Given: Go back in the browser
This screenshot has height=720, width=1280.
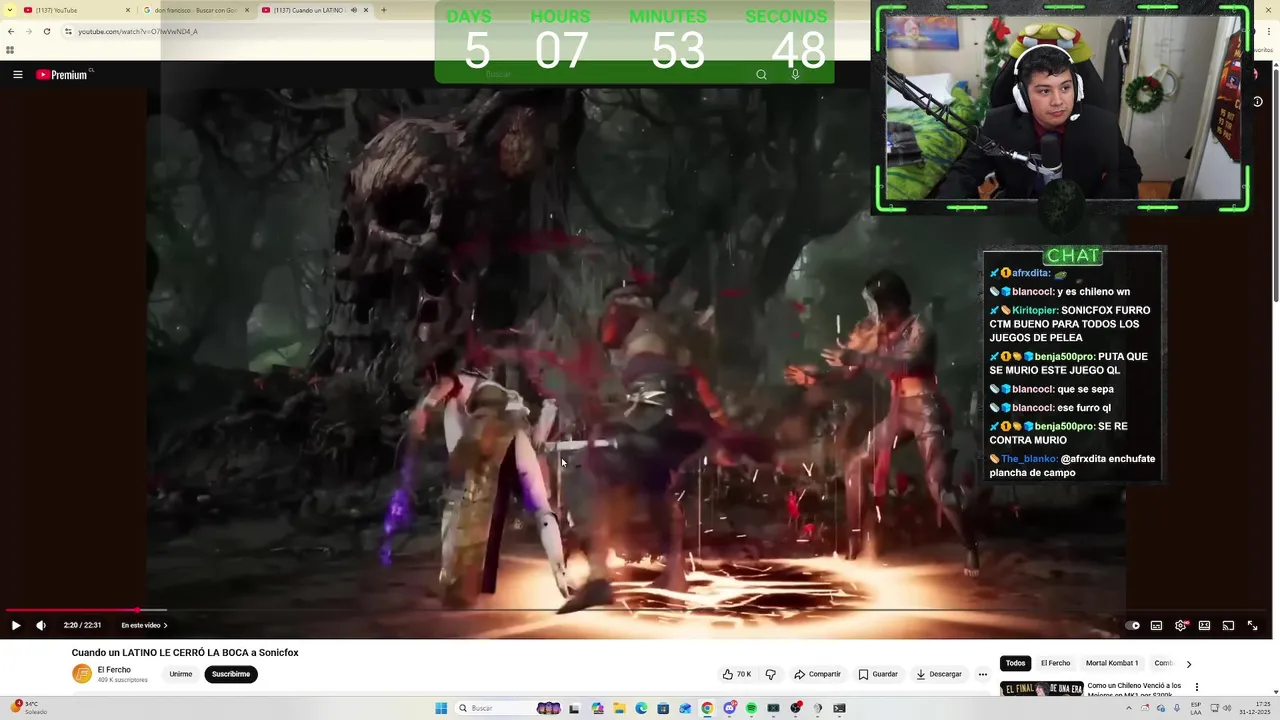Looking at the screenshot, I should tap(11, 31).
